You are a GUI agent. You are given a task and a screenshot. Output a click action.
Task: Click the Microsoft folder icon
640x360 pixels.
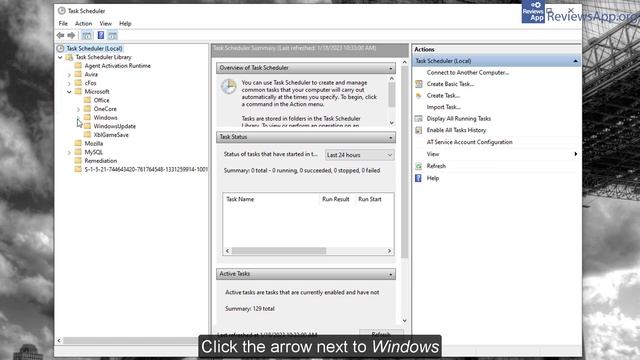coord(78,91)
